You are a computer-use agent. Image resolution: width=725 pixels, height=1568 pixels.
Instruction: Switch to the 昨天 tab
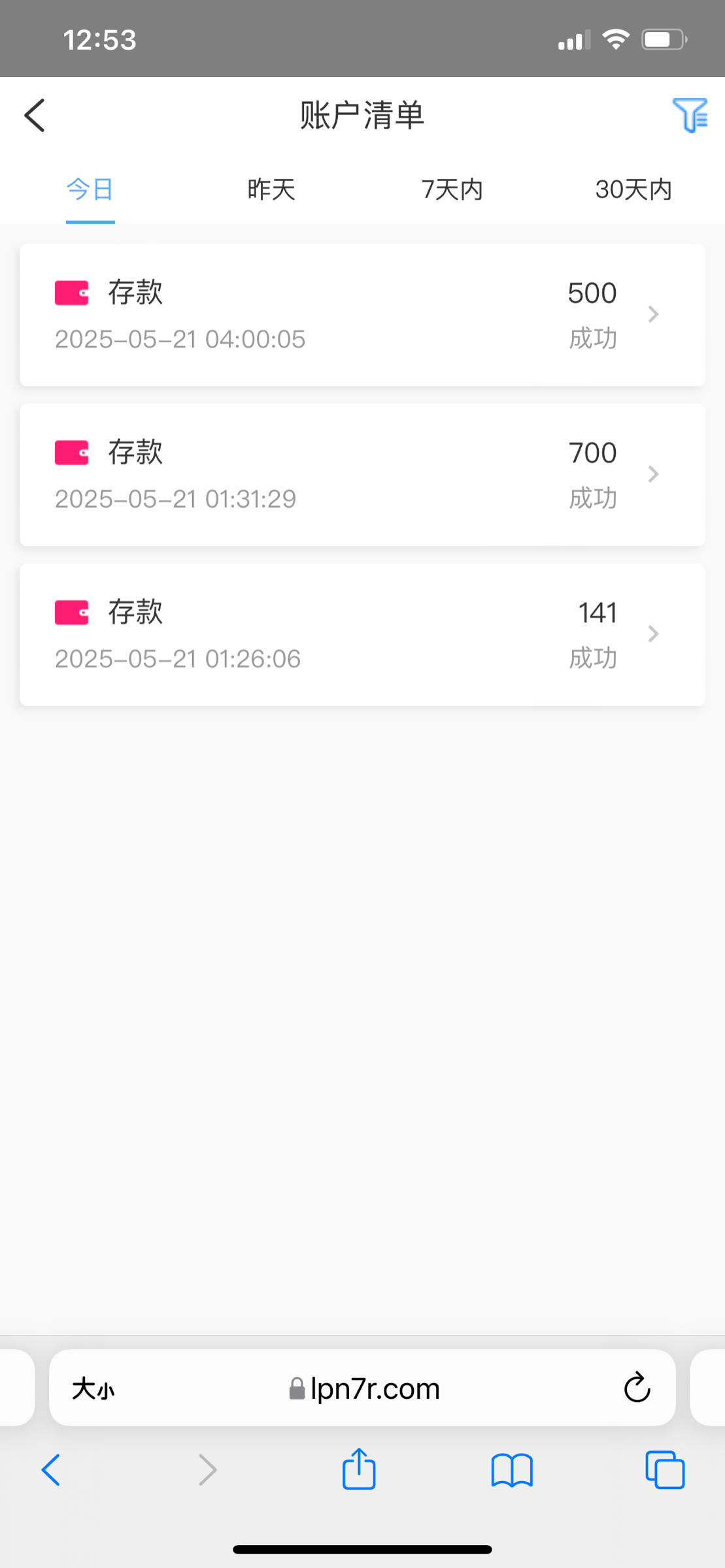tap(271, 189)
